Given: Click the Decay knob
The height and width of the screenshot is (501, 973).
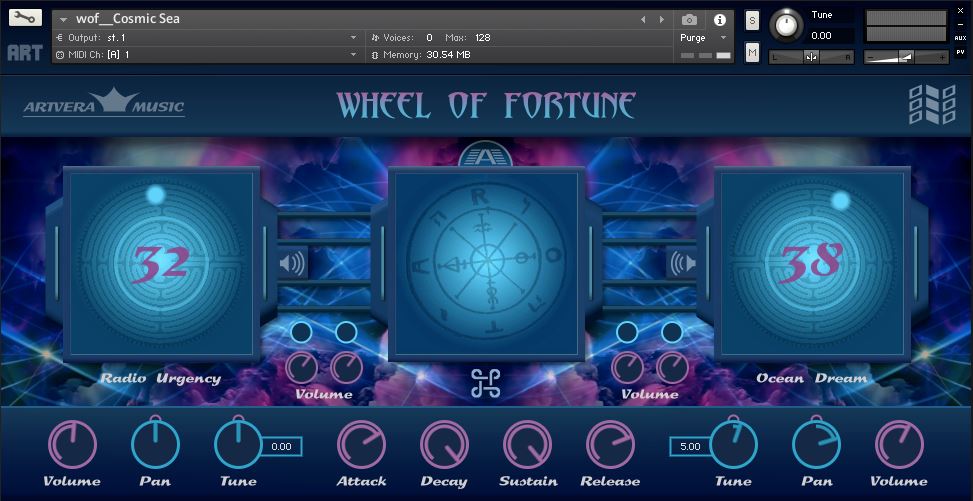Looking at the screenshot, I should [x=444, y=445].
